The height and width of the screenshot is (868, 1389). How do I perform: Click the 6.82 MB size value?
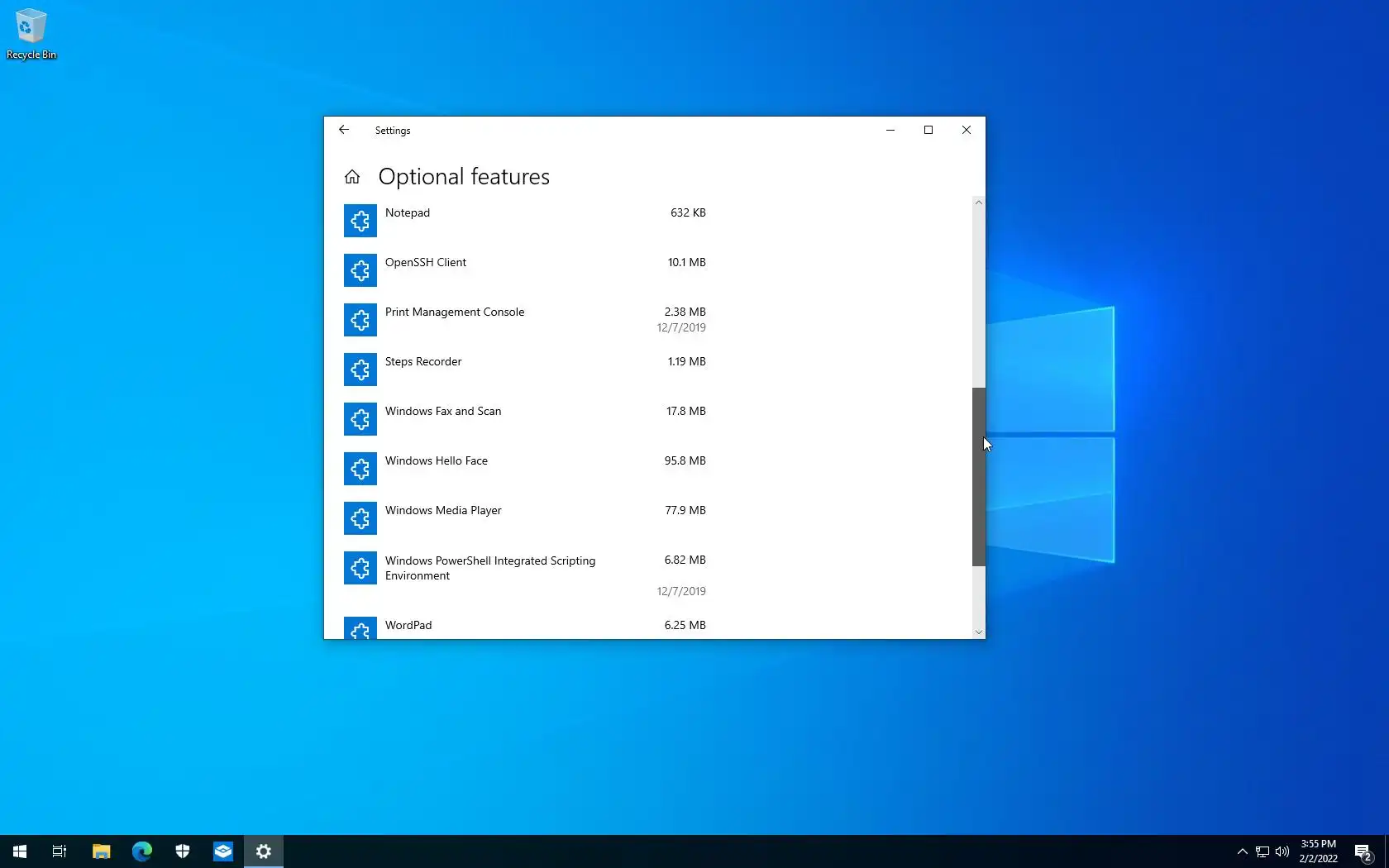685,560
